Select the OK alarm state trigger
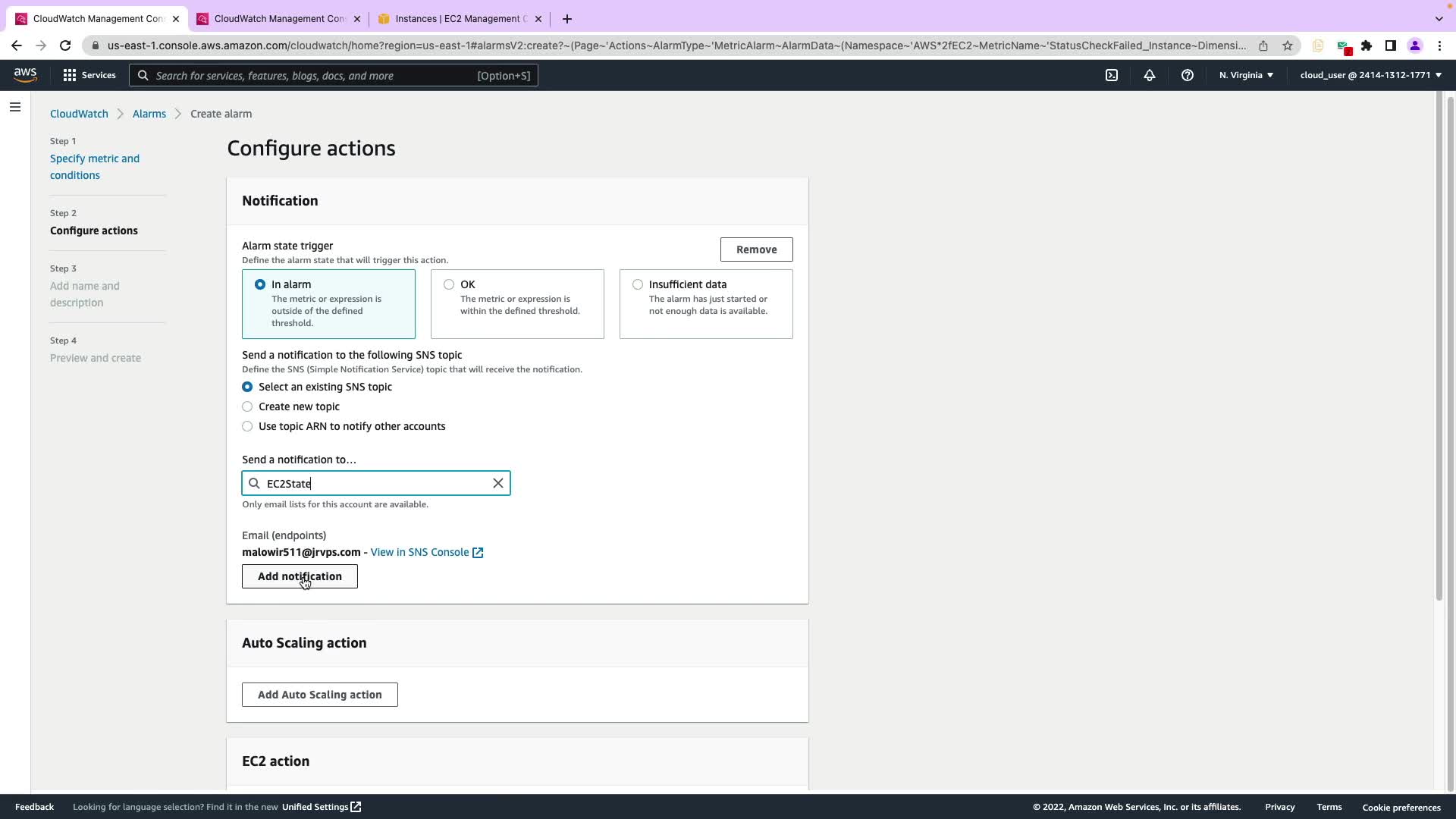This screenshot has width=1456, height=819. (x=449, y=284)
